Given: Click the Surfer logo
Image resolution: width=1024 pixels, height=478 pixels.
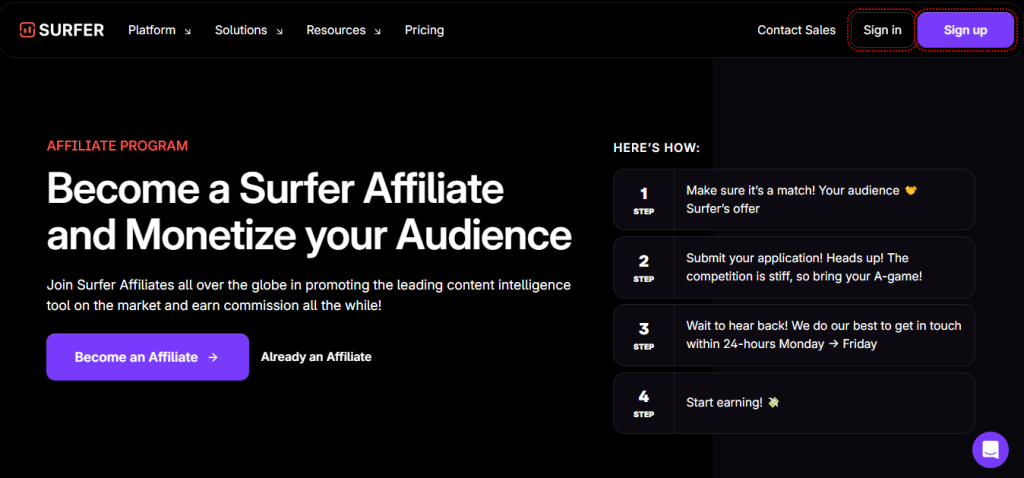Looking at the screenshot, I should 61,30.
